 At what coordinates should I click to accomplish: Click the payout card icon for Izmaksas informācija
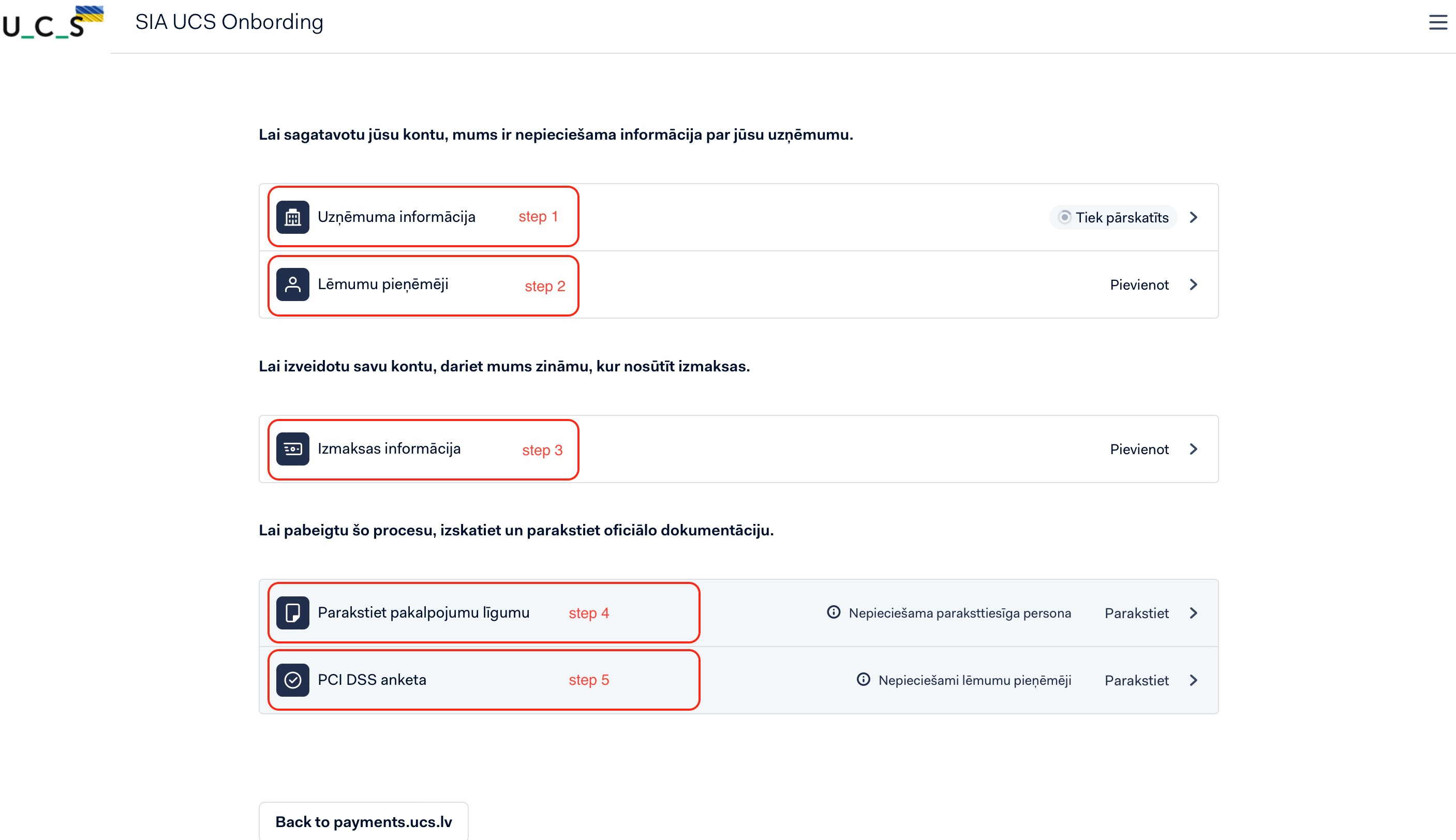[292, 449]
